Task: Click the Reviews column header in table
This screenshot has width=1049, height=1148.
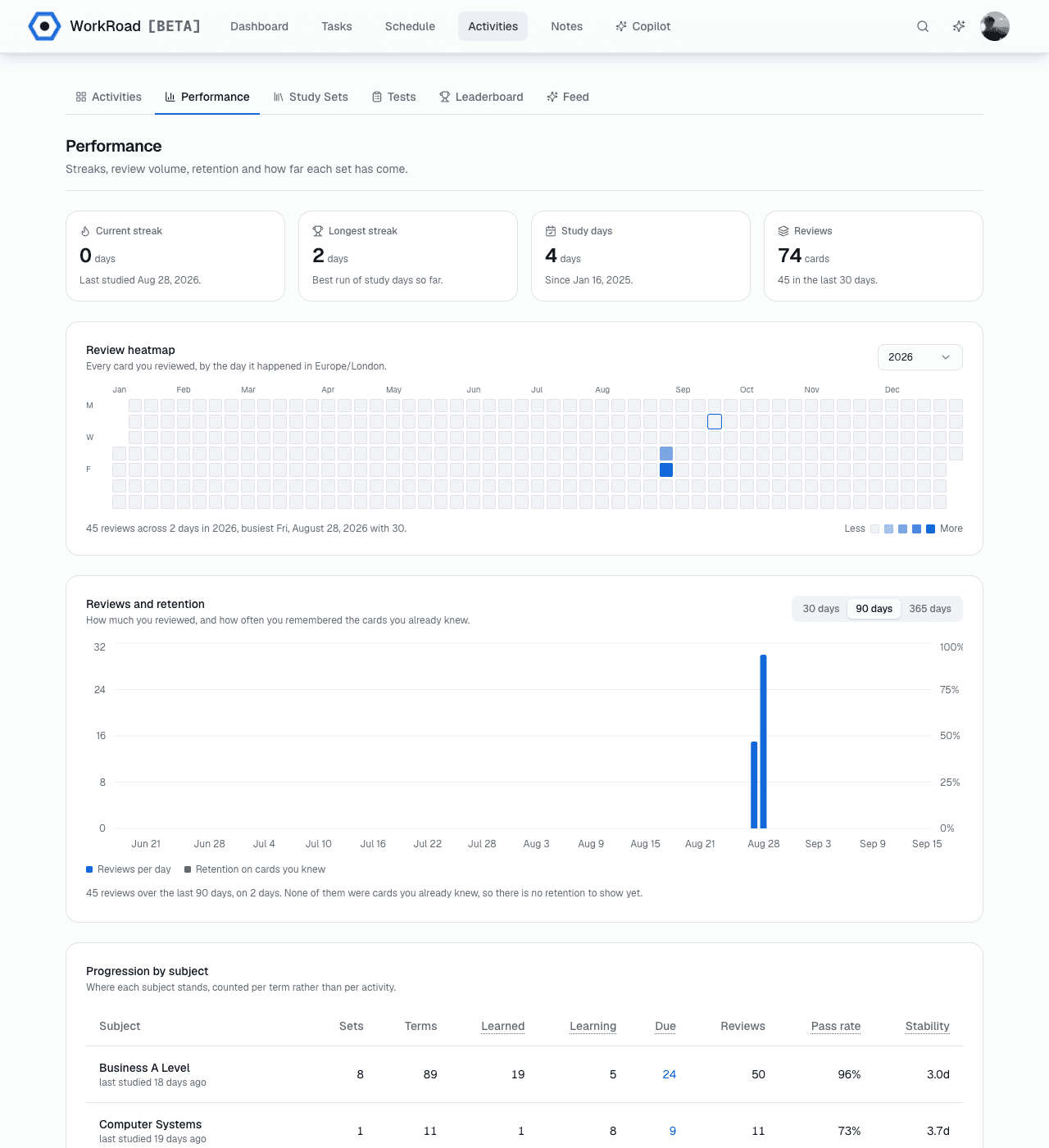Action: [x=742, y=1026]
